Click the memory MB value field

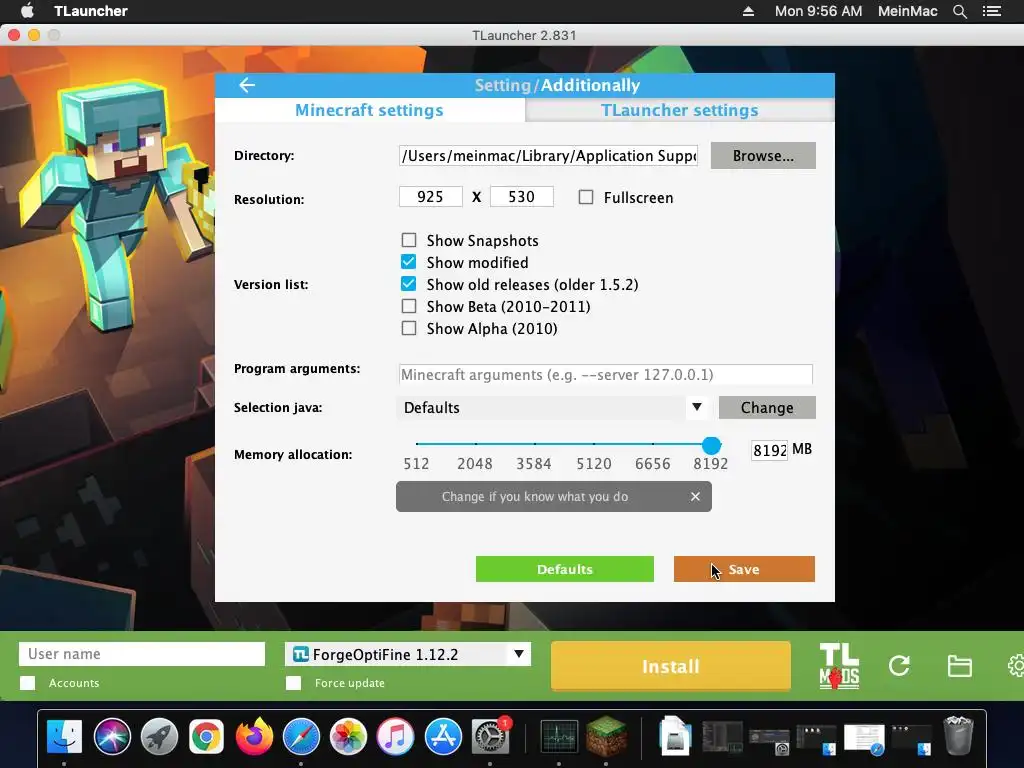coord(769,450)
